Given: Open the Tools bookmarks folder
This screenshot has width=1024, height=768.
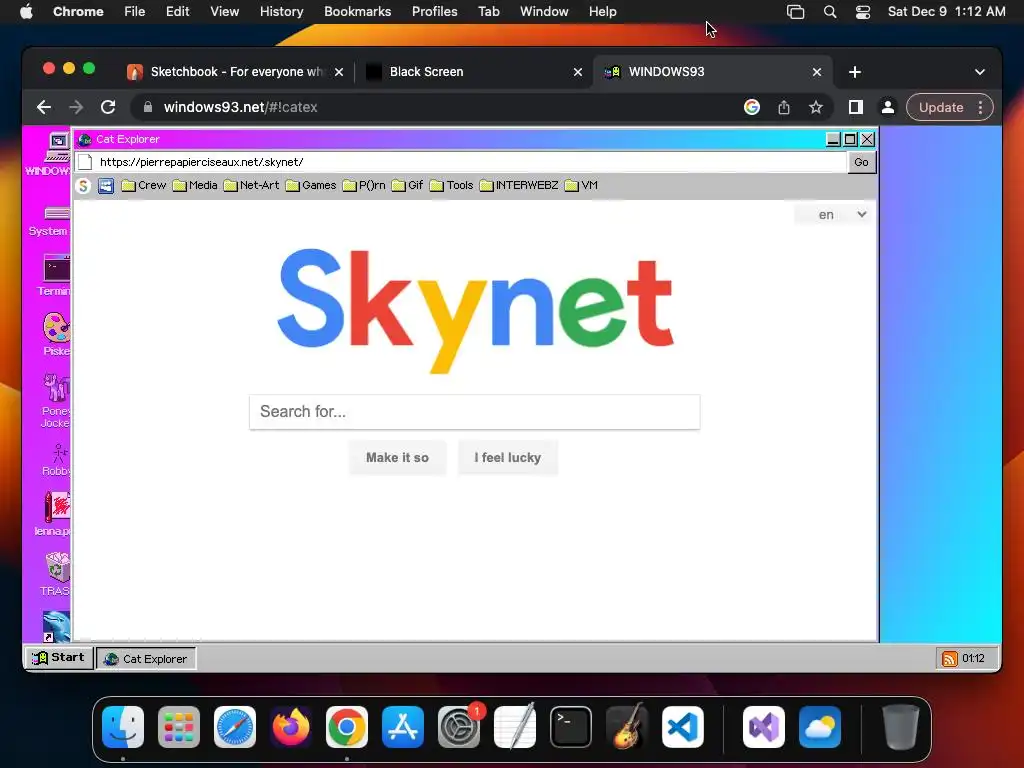Looking at the screenshot, I should coord(451,185).
